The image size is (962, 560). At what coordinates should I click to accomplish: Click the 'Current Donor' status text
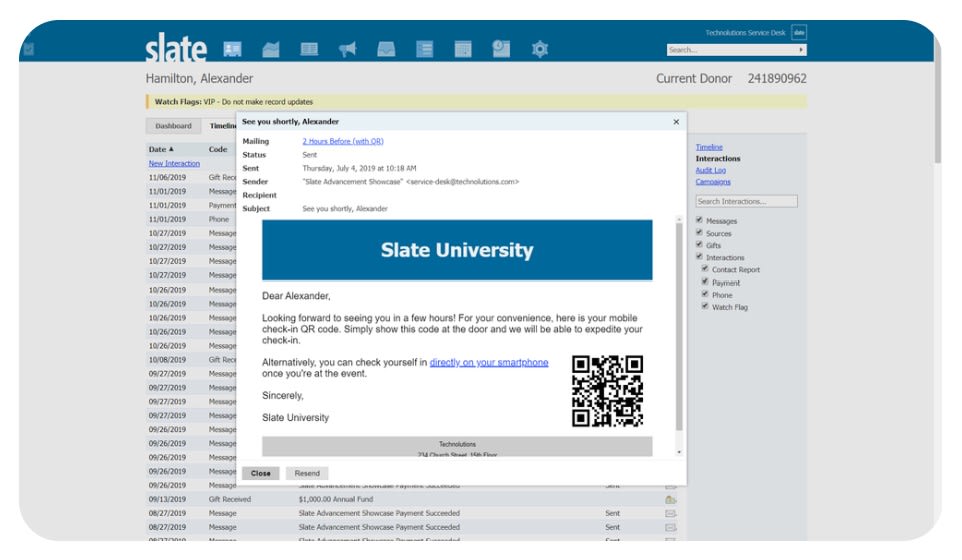pyautogui.click(x=694, y=79)
